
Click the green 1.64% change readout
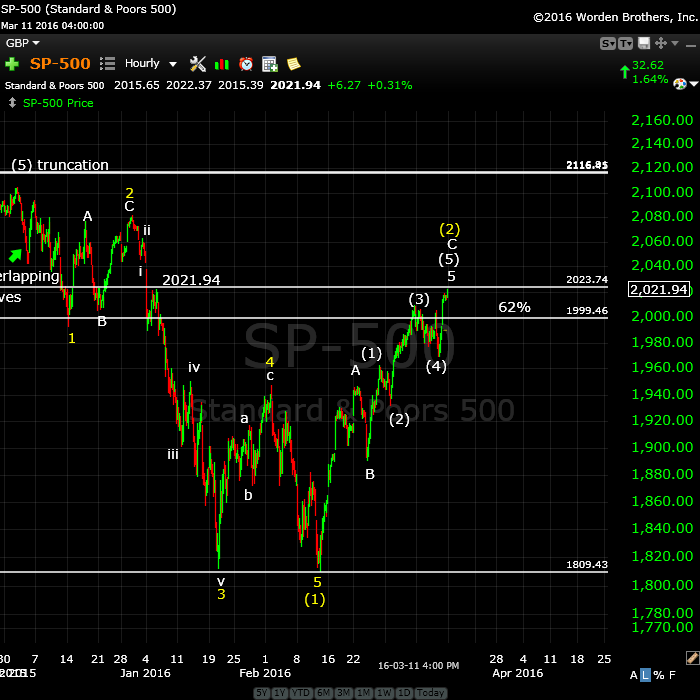pyautogui.click(x=650, y=79)
